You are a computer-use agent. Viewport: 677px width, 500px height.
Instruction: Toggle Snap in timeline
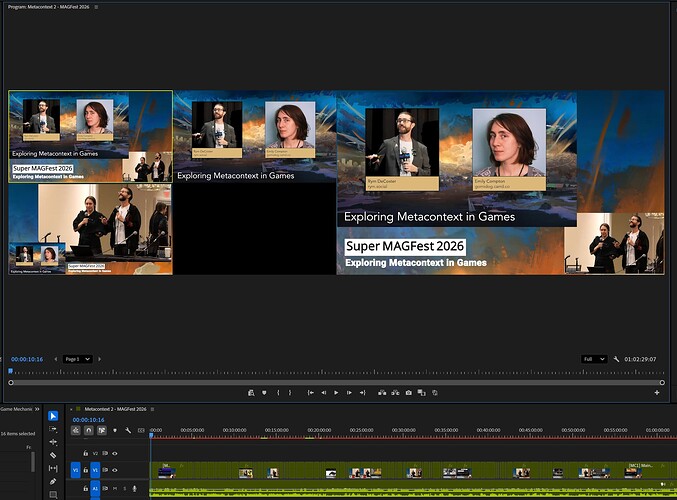(x=89, y=430)
